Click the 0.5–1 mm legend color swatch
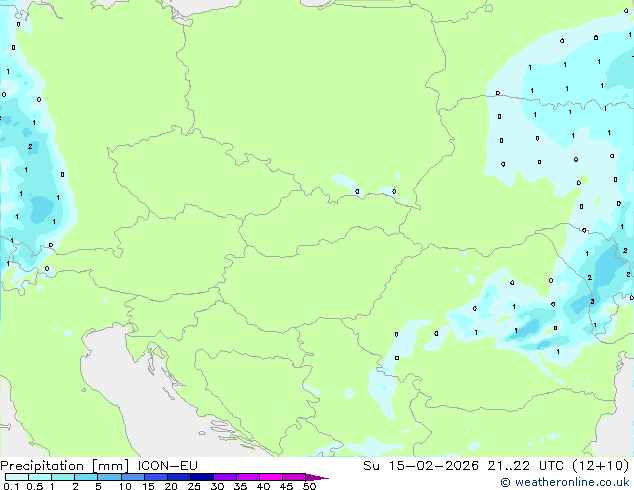 pyautogui.click(x=40, y=477)
